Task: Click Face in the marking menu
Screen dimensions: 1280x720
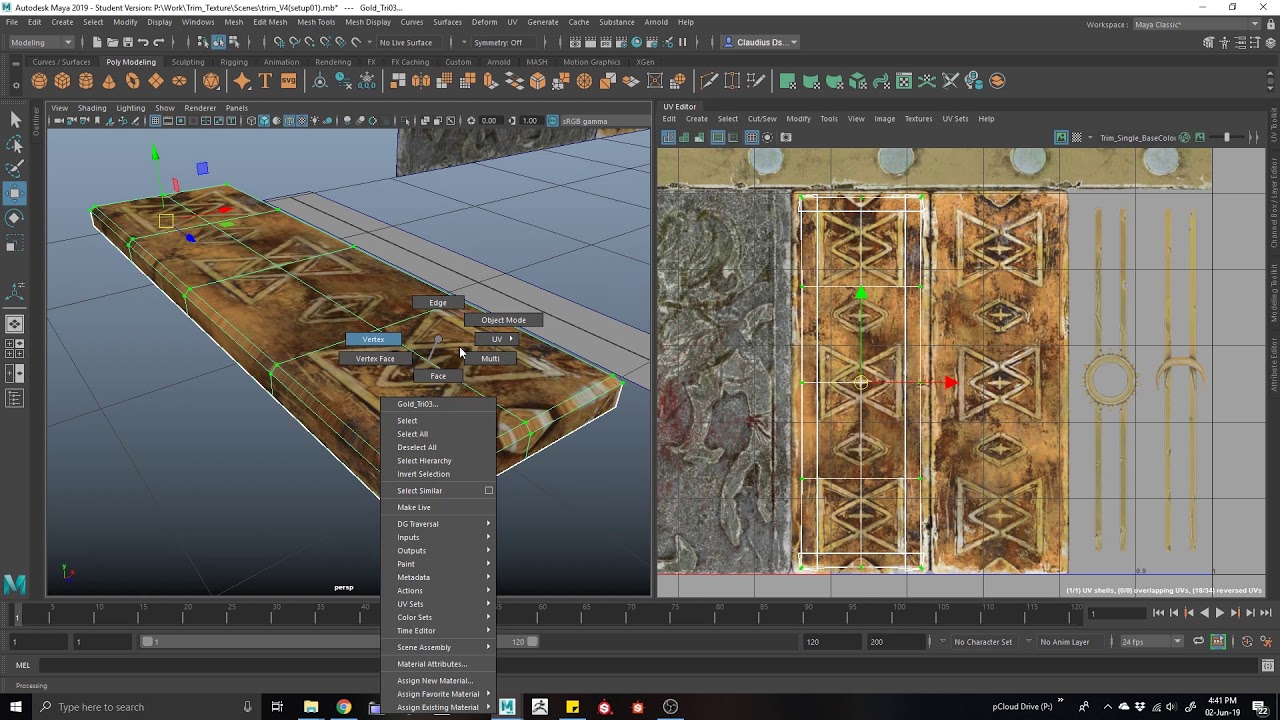Action: [x=438, y=376]
